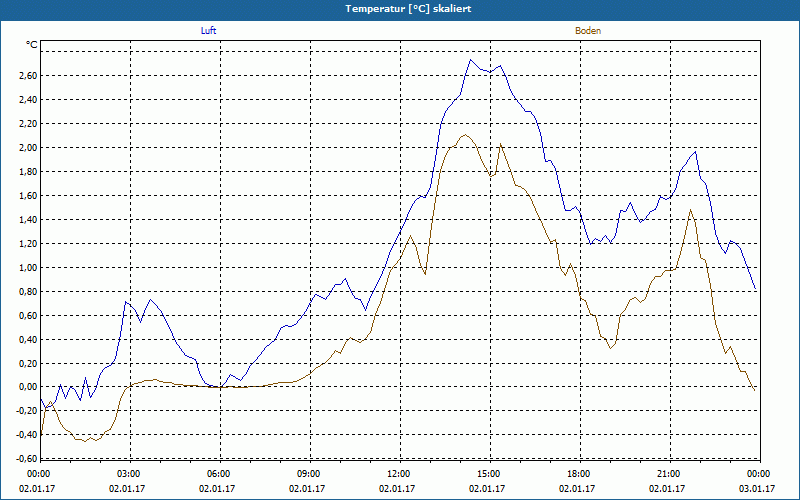Click the 15:00 time axis label
The width and height of the screenshot is (800, 500).
[x=490, y=474]
